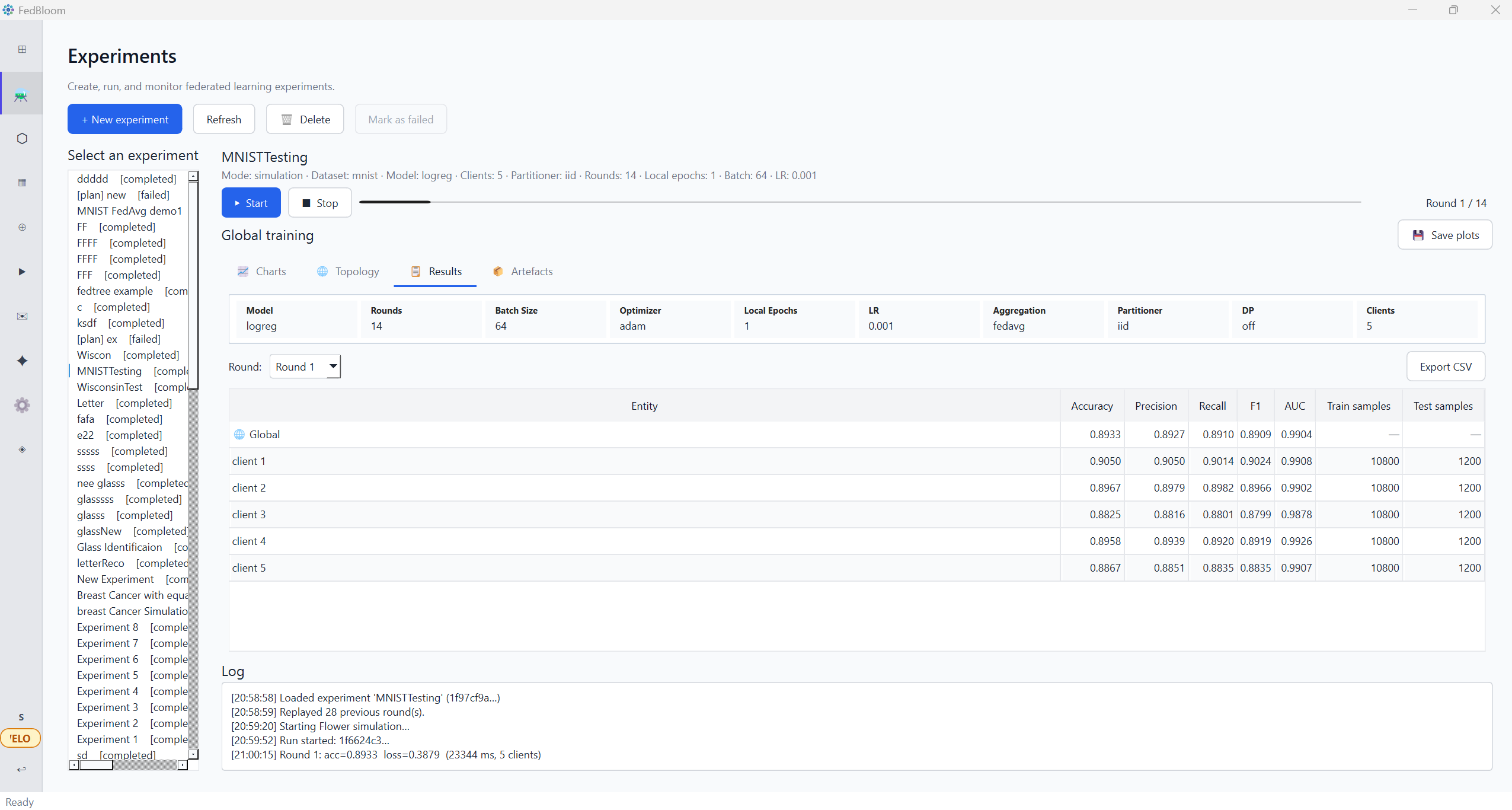This screenshot has width=1512, height=810.
Task: Click the globe icon beside Global row
Action: [x=239, y=435]
